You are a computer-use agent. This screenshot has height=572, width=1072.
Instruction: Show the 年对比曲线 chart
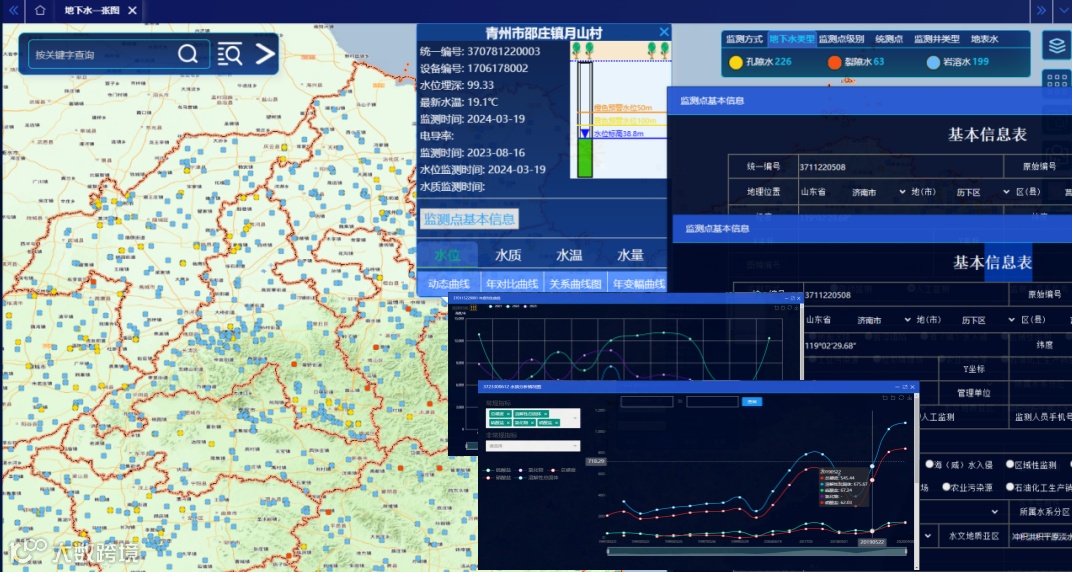click(x=511, y=284)
